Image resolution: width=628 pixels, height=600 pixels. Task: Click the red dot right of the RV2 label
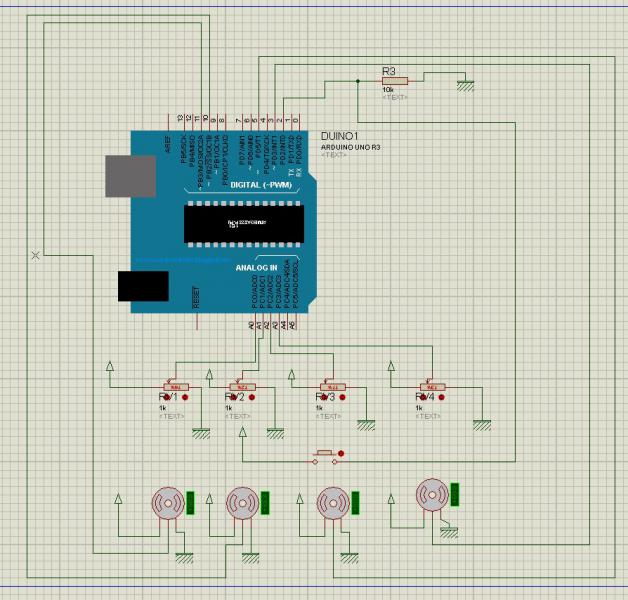tap(252, 397)
